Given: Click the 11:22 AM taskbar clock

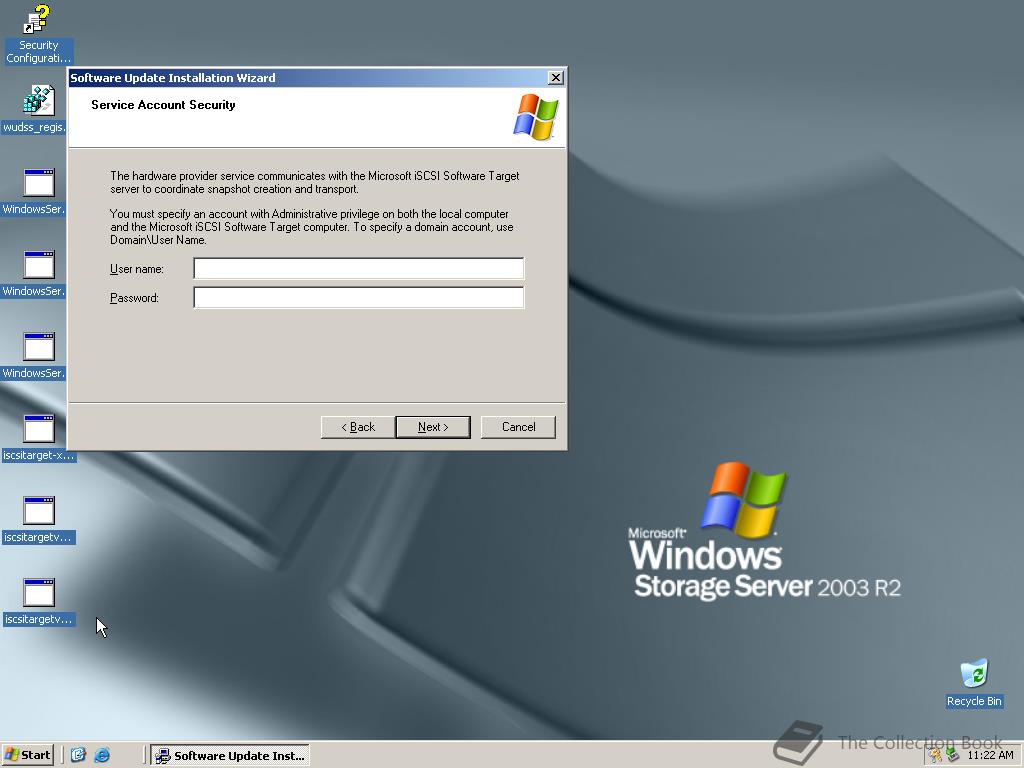Looking at the screenshot, I should click(990, 755).
